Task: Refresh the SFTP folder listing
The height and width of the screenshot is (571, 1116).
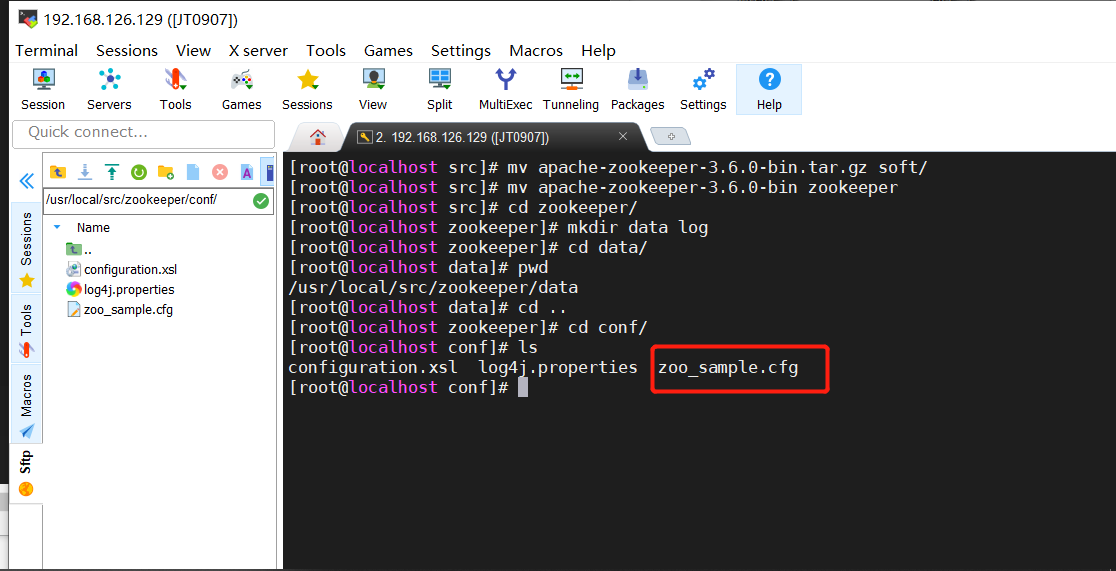Action: click(x=139, y=172)
